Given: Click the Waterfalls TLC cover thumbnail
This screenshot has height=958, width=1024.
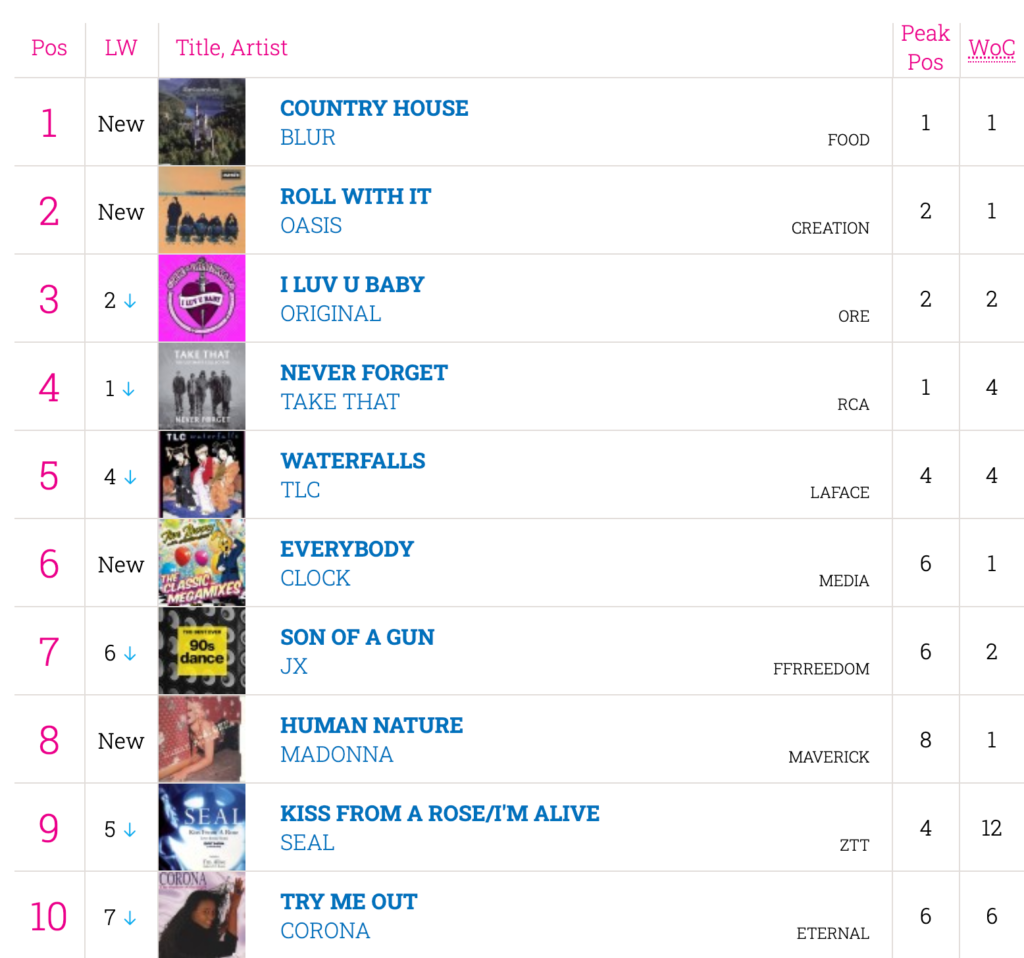Looking at the screenshot, I should click(201, 475).
